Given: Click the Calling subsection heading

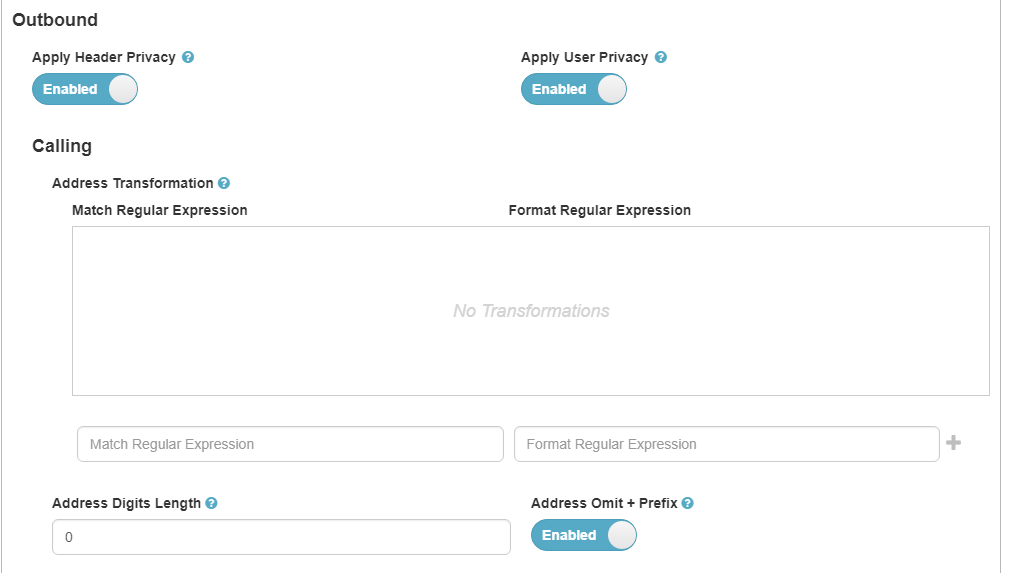Looking at the screenshot, I should (x=62, y=146).
